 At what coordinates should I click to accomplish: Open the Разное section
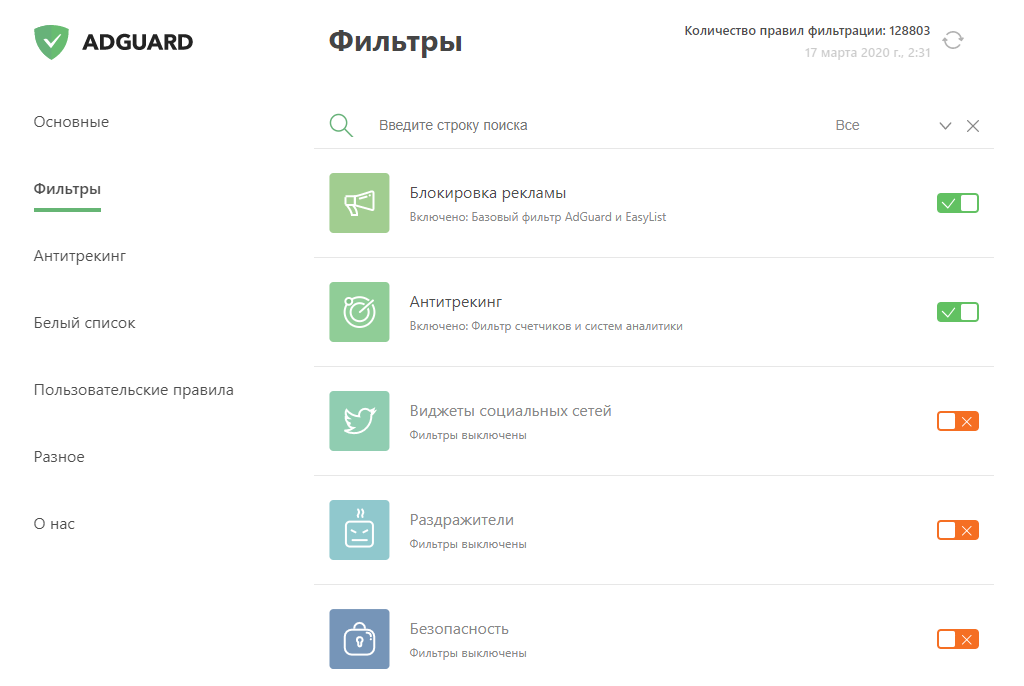point(59,457)
